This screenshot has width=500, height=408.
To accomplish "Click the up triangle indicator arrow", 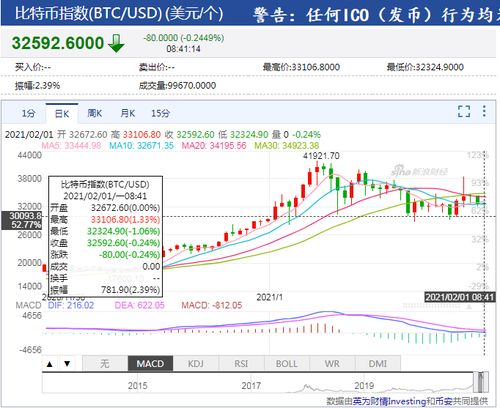I will 50,364.
